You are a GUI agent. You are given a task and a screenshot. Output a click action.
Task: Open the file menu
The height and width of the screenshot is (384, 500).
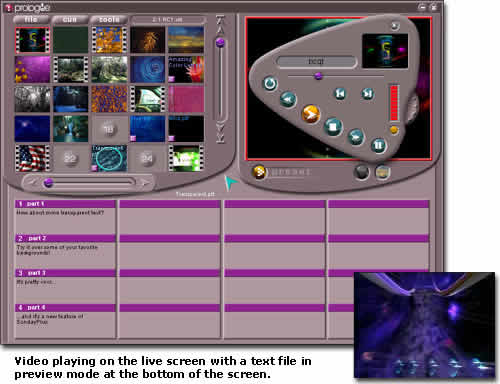pyautogui.click(x=31, y=20)
